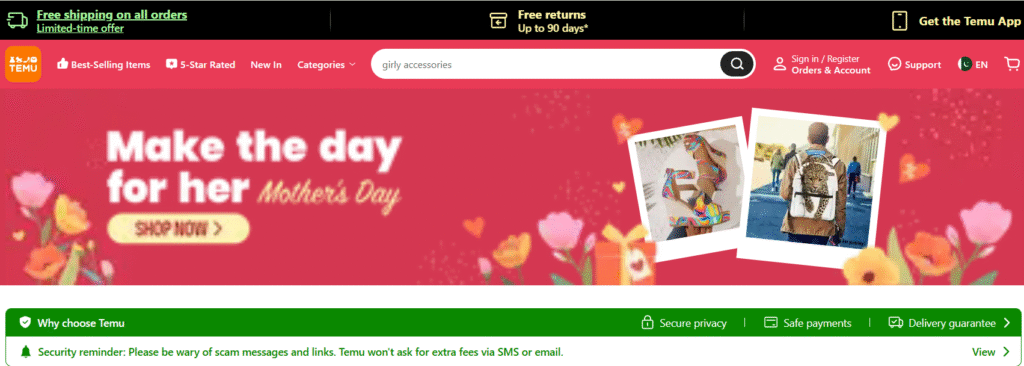1024x366 pixels.
Task: Expand the Categories dropdown menu
Action: 327,65
